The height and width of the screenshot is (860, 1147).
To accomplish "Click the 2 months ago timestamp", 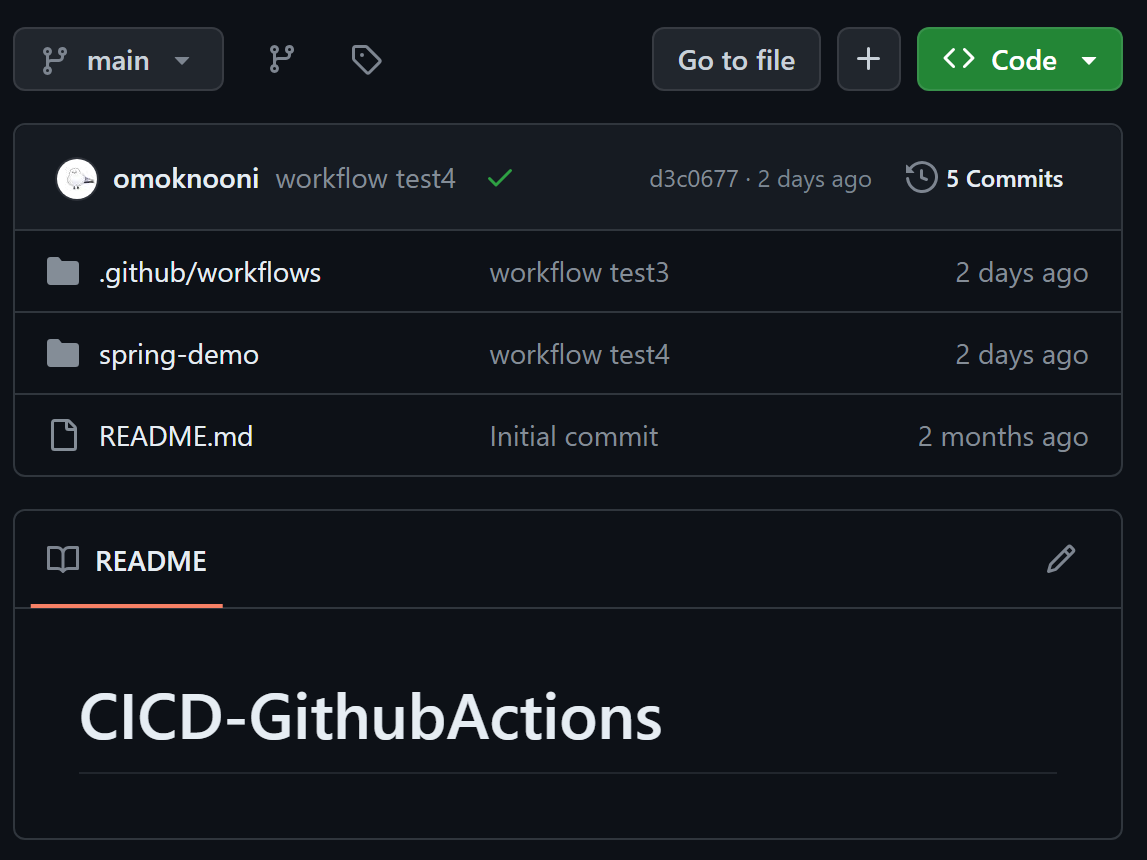I will (x=1003, y=437).
